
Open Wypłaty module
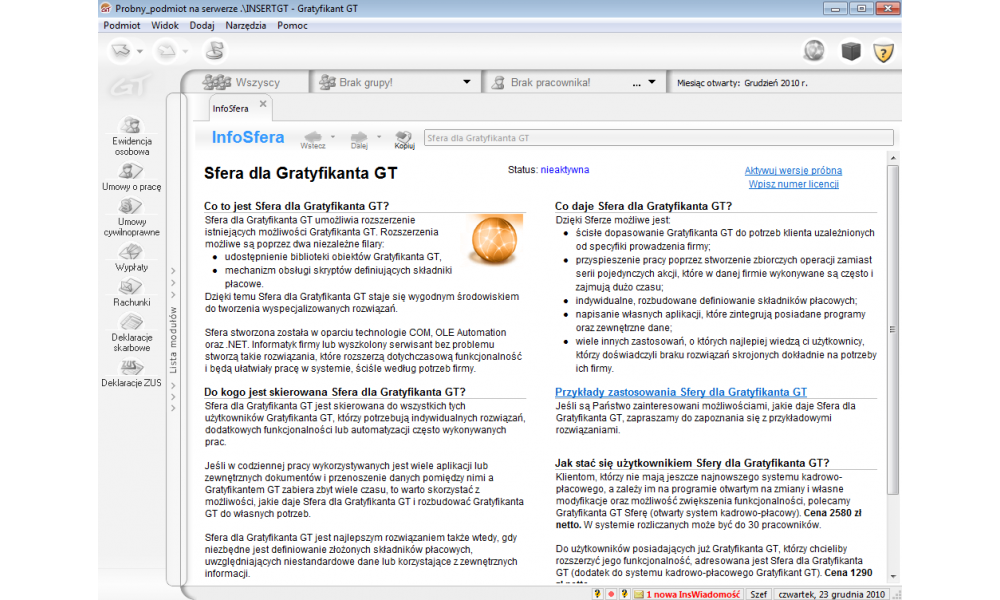pyautogui.click(x=131, y=257)
